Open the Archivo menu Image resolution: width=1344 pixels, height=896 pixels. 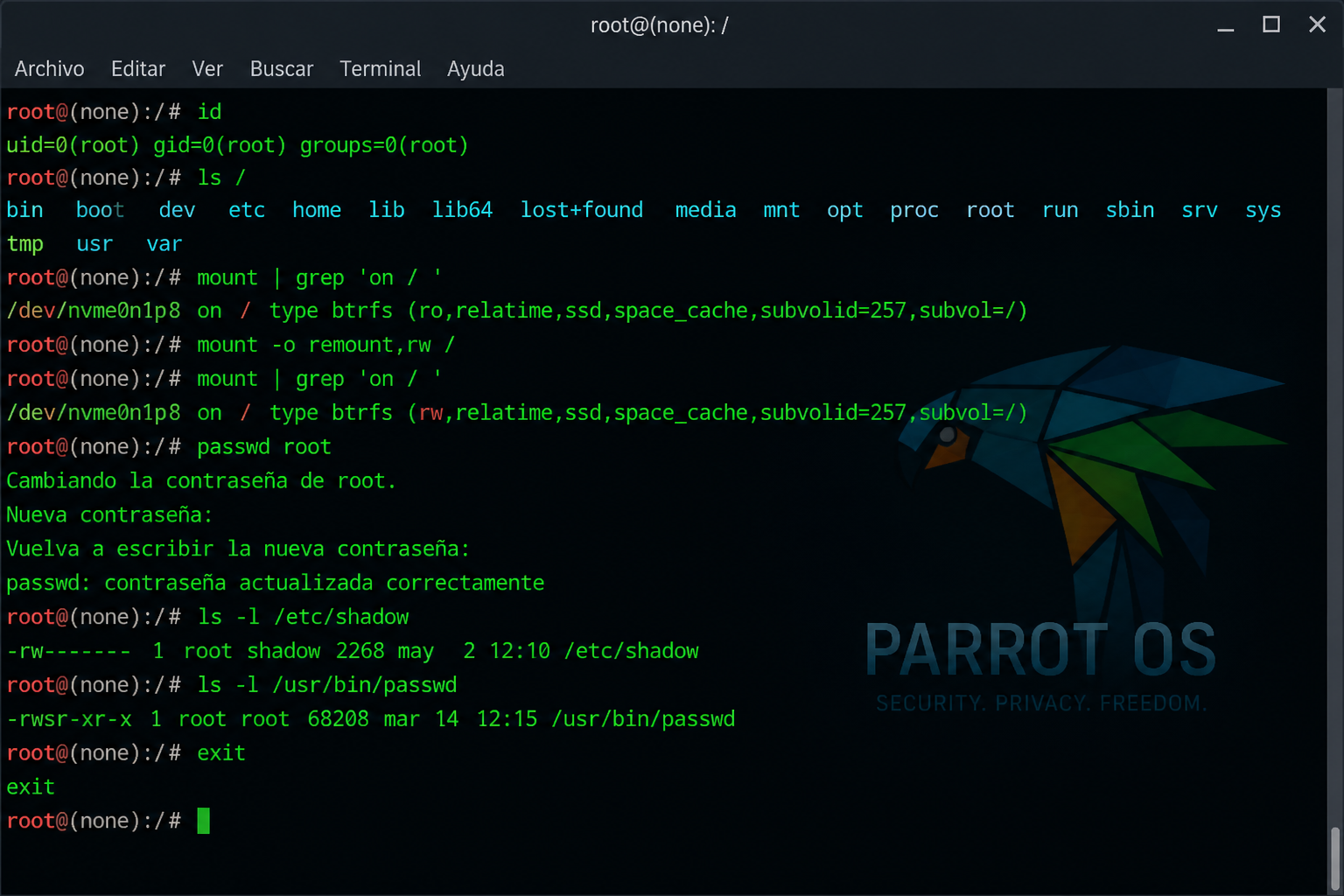49,69
